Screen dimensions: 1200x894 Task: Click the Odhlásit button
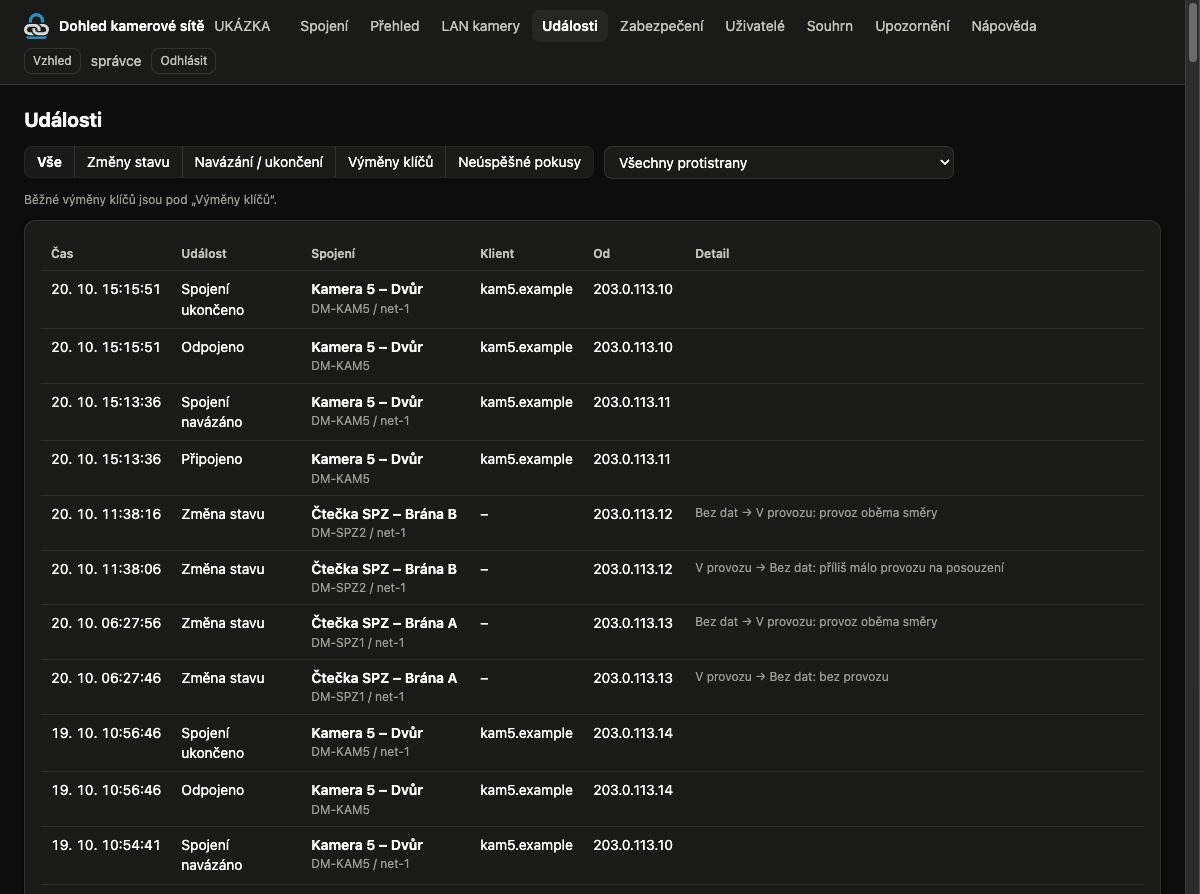click(184, 61)
